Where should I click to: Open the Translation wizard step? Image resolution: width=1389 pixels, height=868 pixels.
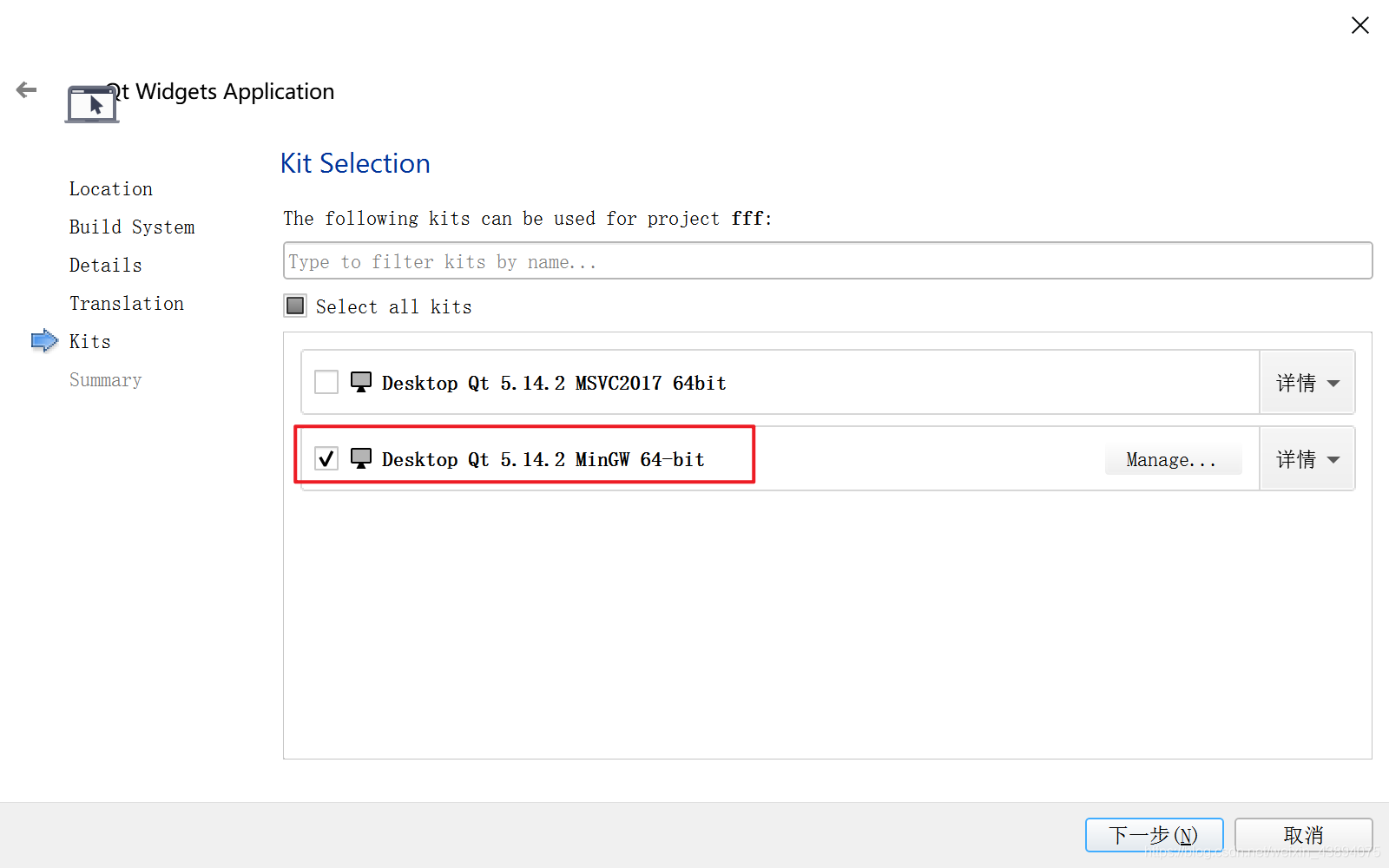click(x=127, y=304)
